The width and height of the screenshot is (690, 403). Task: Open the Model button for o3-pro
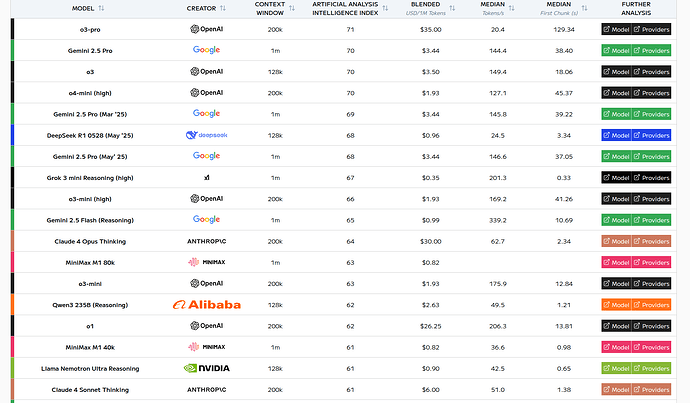615,30
